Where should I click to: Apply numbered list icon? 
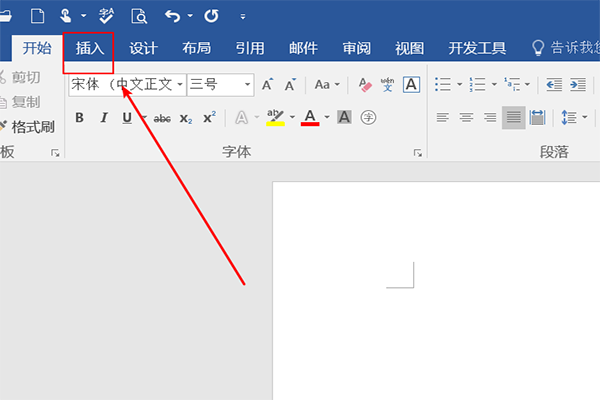pyautogui.click(x=477, y=85)
